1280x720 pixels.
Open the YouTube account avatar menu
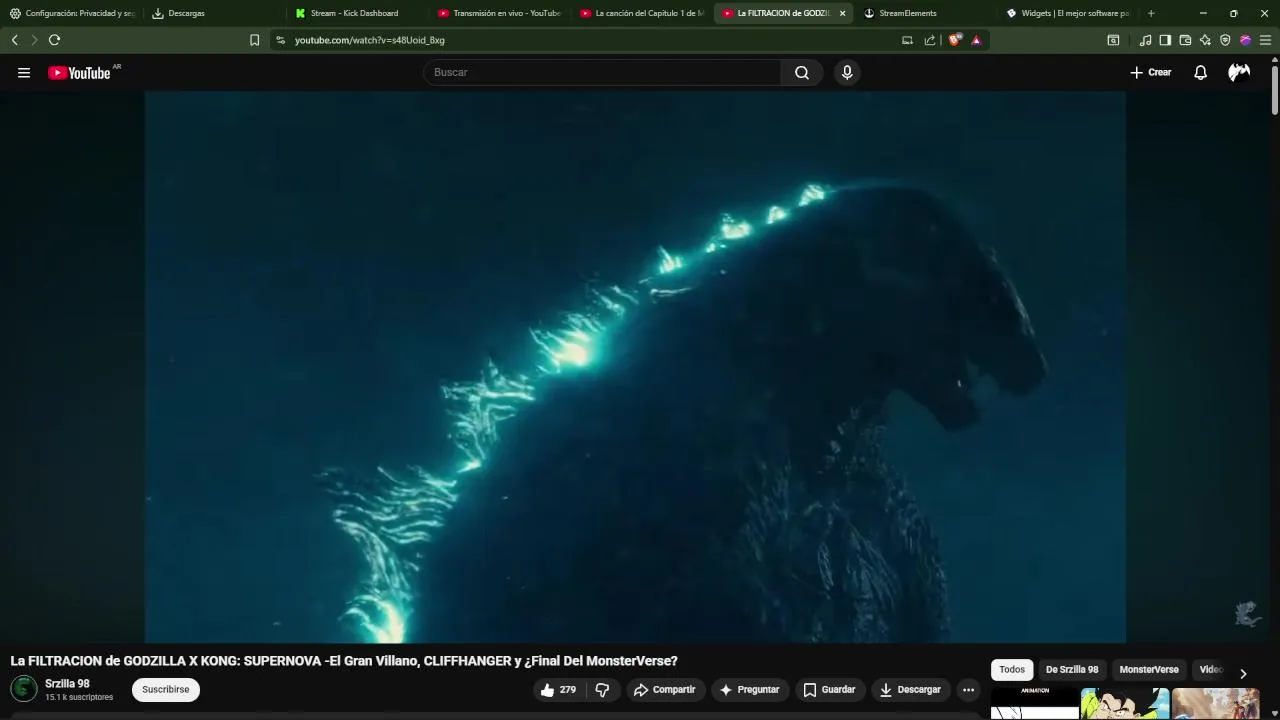point(1239,72)
